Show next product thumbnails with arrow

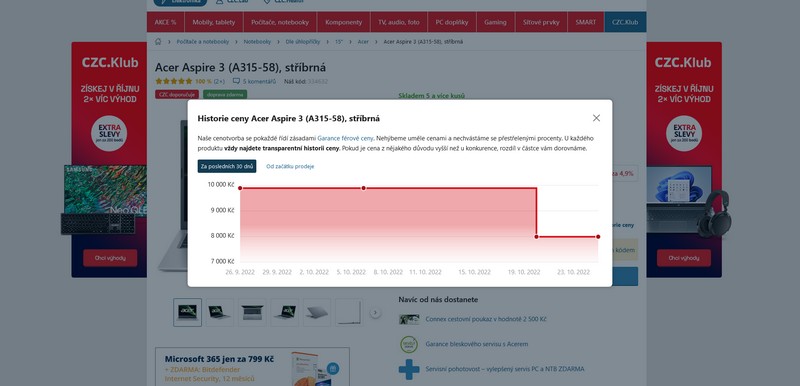coord(376,313)
